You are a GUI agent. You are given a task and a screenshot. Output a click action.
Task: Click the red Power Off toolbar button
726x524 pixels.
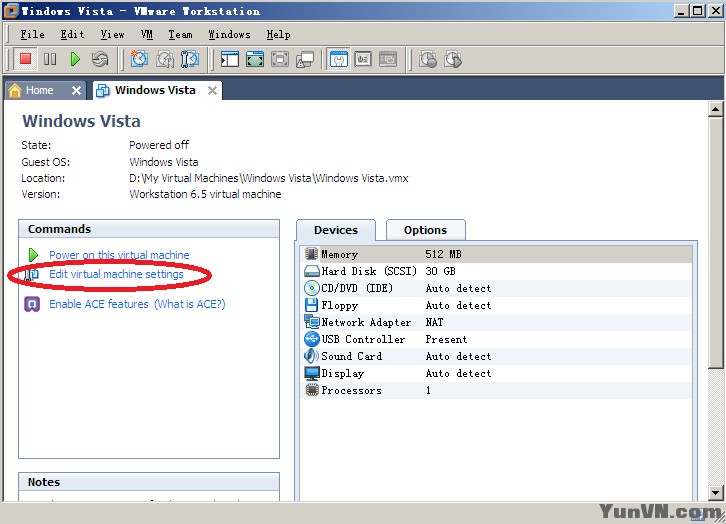pyautogui.click(x=25, y=59)
